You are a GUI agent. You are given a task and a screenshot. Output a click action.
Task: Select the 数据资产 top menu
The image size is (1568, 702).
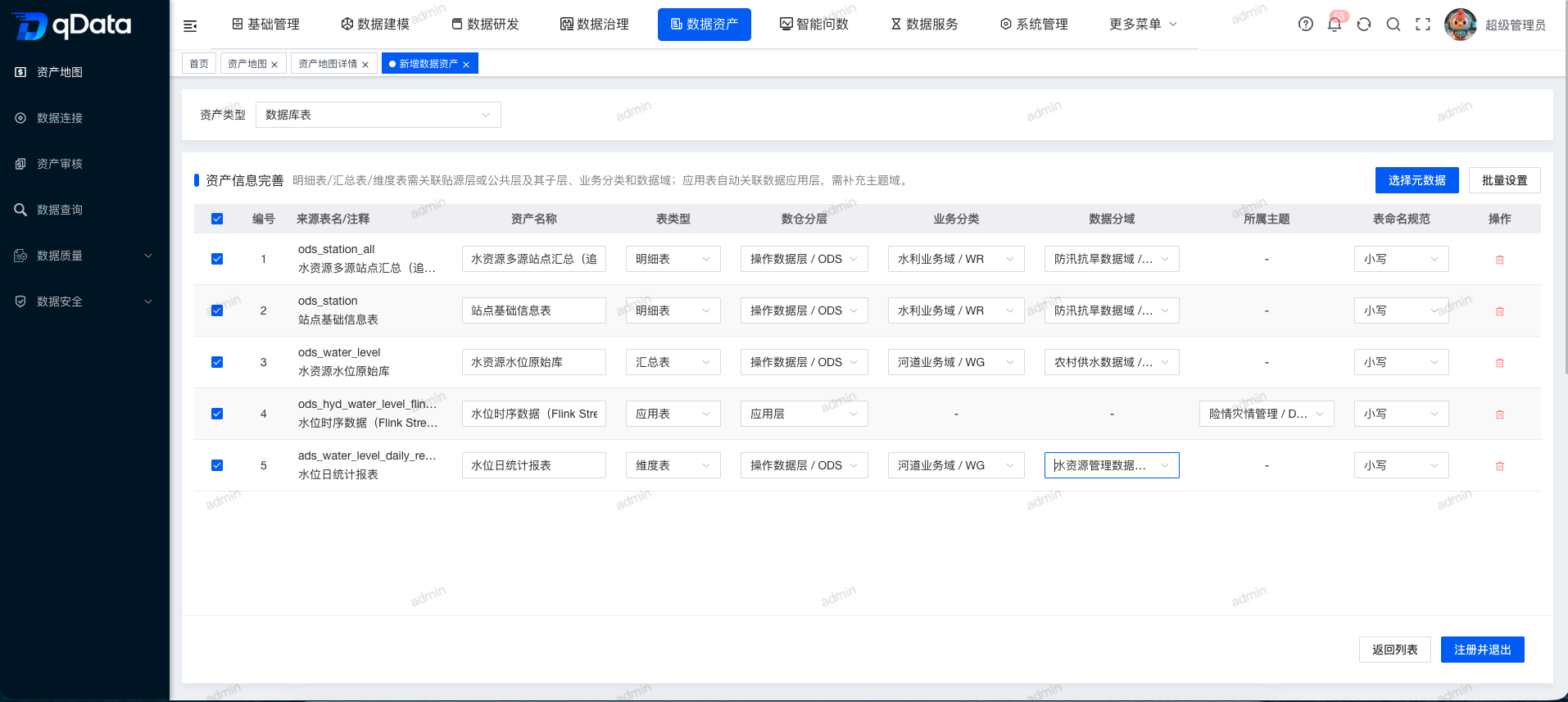(x=705, y=25)
